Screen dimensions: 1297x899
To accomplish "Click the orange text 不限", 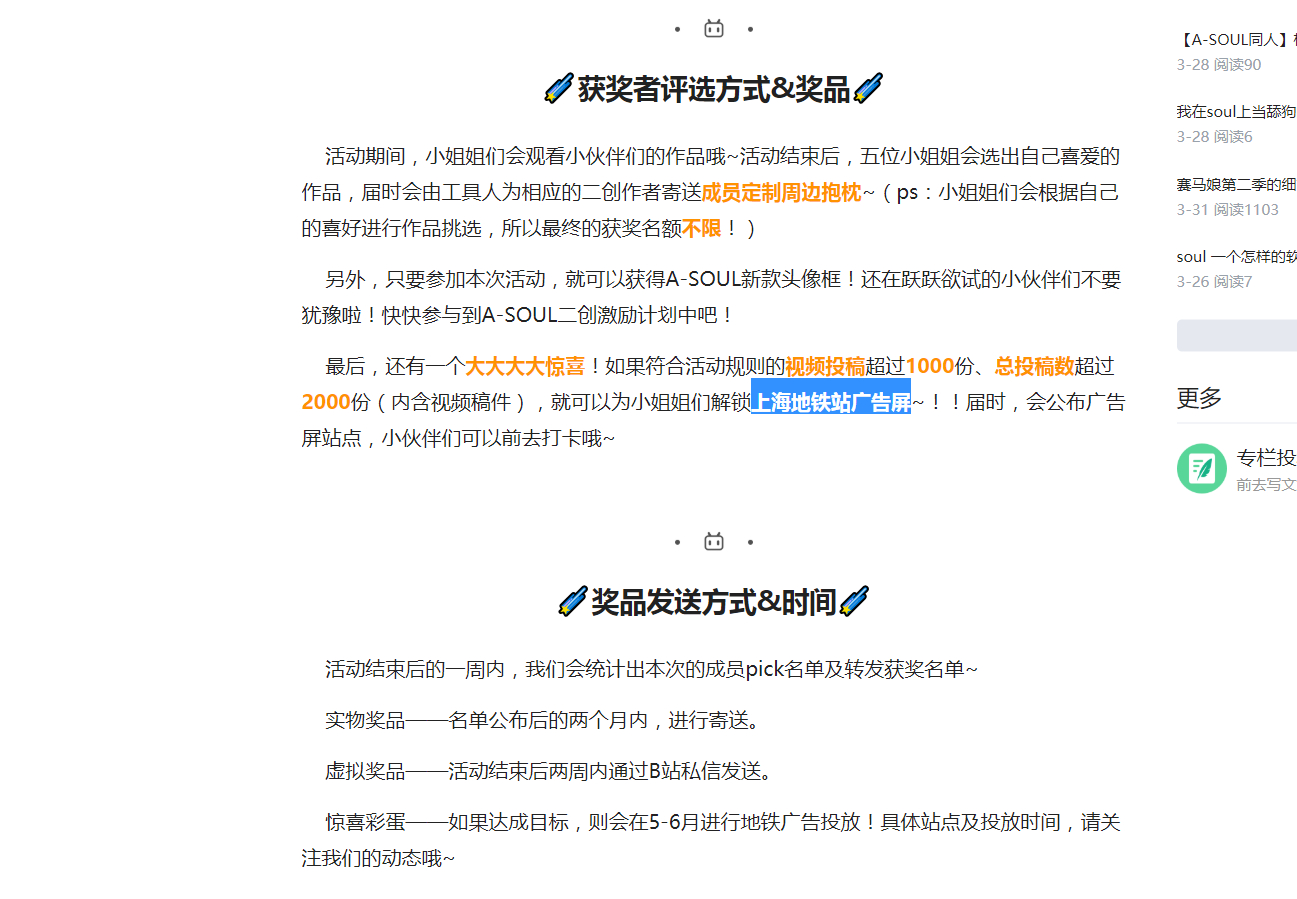I will coord(701,229).
